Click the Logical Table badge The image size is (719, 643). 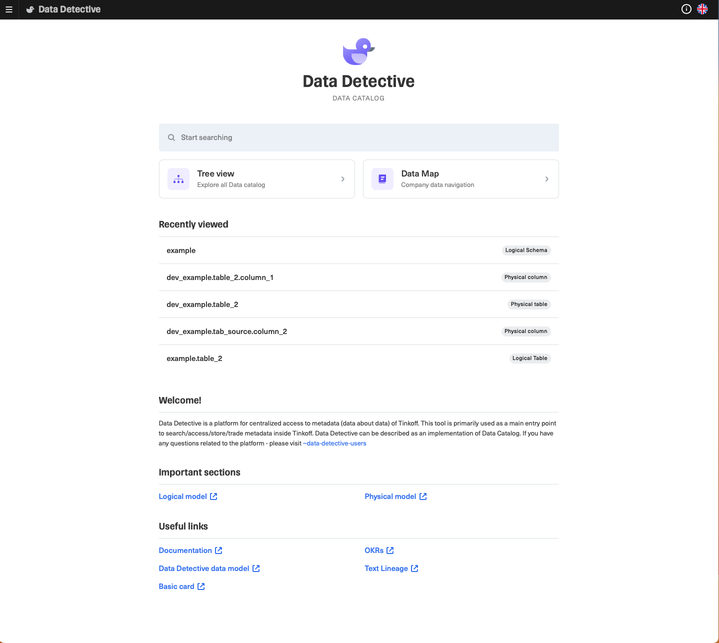(530, 358)
